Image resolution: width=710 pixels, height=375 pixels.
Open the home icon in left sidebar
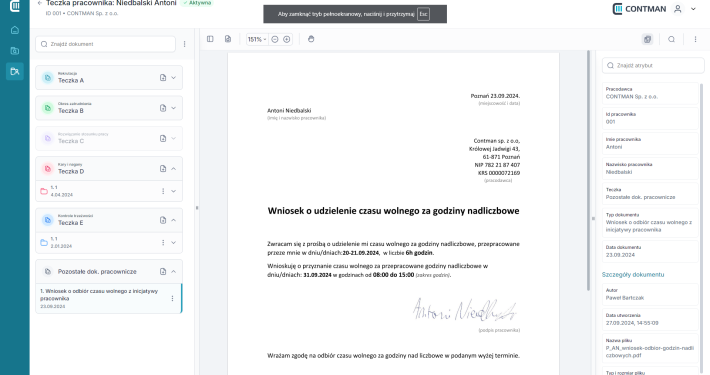[14, 30]
